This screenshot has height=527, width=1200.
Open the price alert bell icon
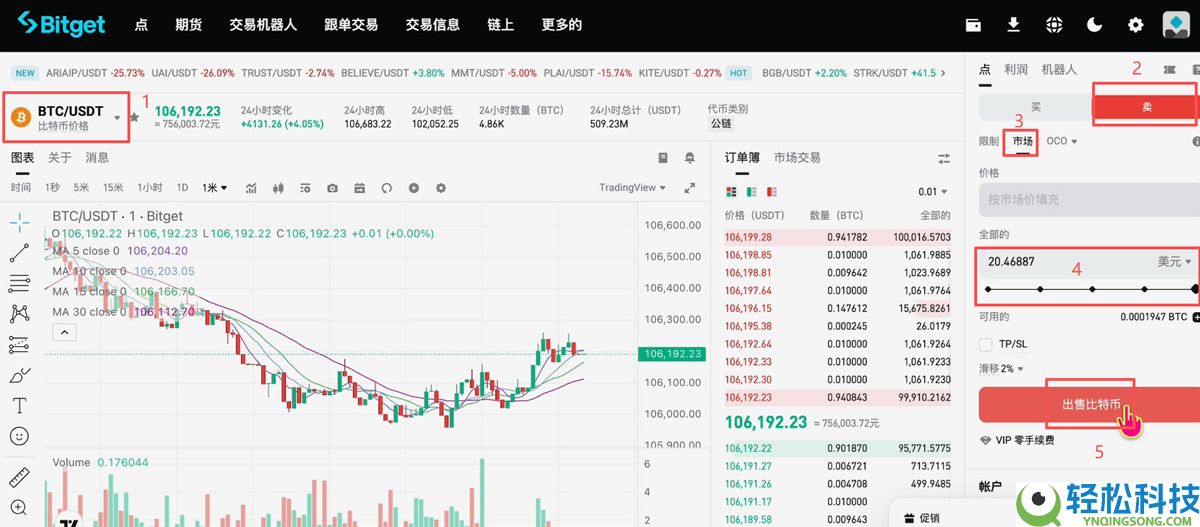tap(690, 158)
